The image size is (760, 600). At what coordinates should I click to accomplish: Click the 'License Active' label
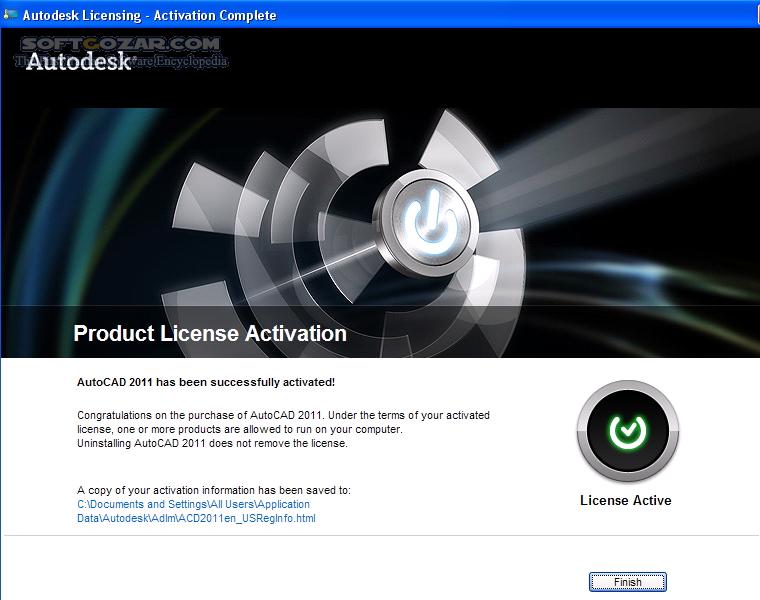[626, 500]
